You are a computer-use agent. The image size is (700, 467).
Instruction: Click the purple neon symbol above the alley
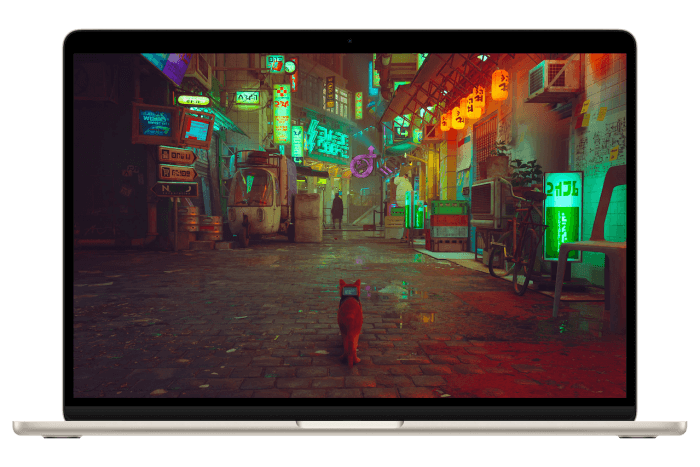point(363,163)
